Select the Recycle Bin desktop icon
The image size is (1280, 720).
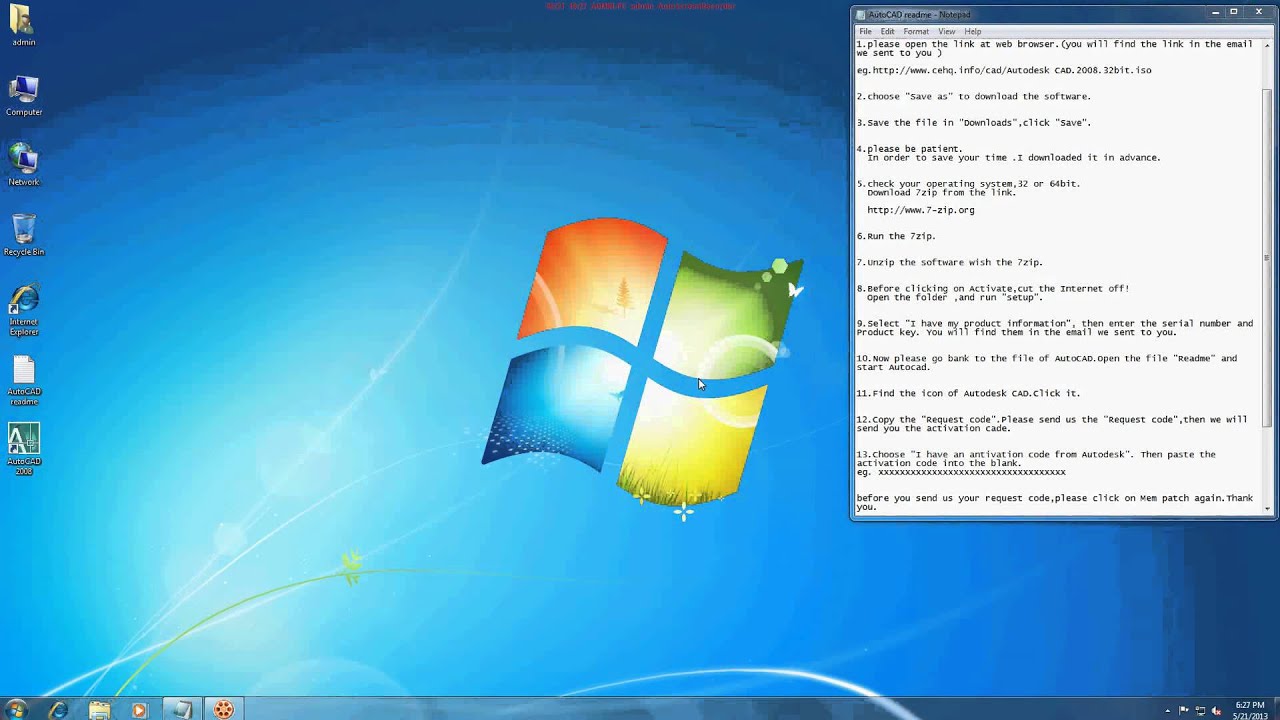[x=24, y=231]
